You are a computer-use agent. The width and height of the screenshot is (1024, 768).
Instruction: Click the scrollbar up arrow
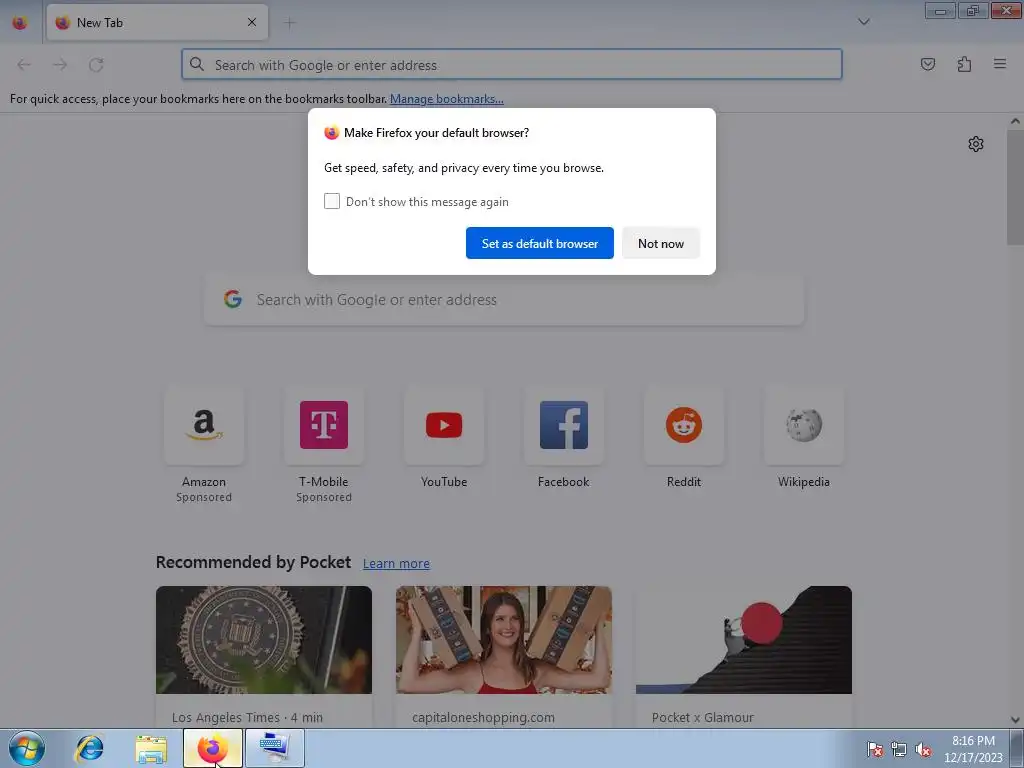point(1015,121)
